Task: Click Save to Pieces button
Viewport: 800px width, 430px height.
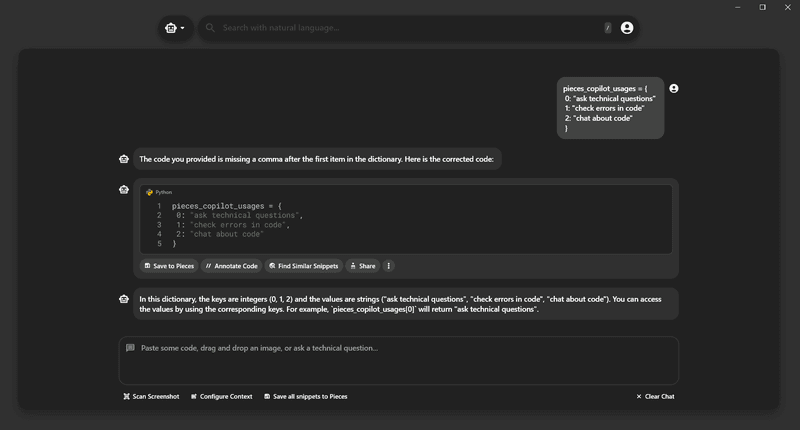Action: pyautogui.click(x=169, y=266)
